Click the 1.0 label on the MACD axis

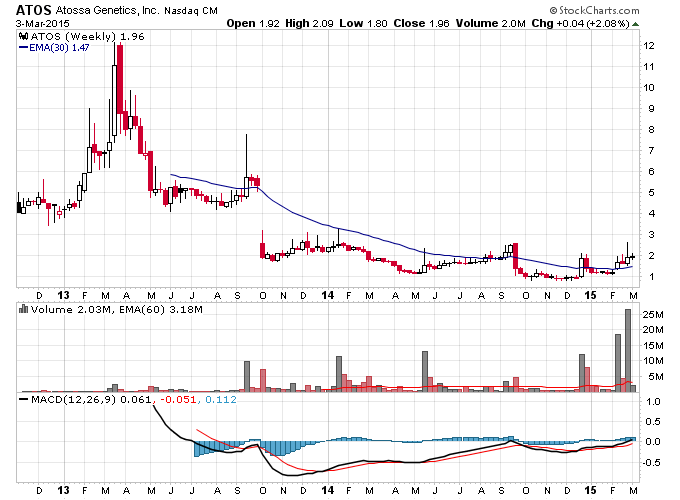(653, 402)
